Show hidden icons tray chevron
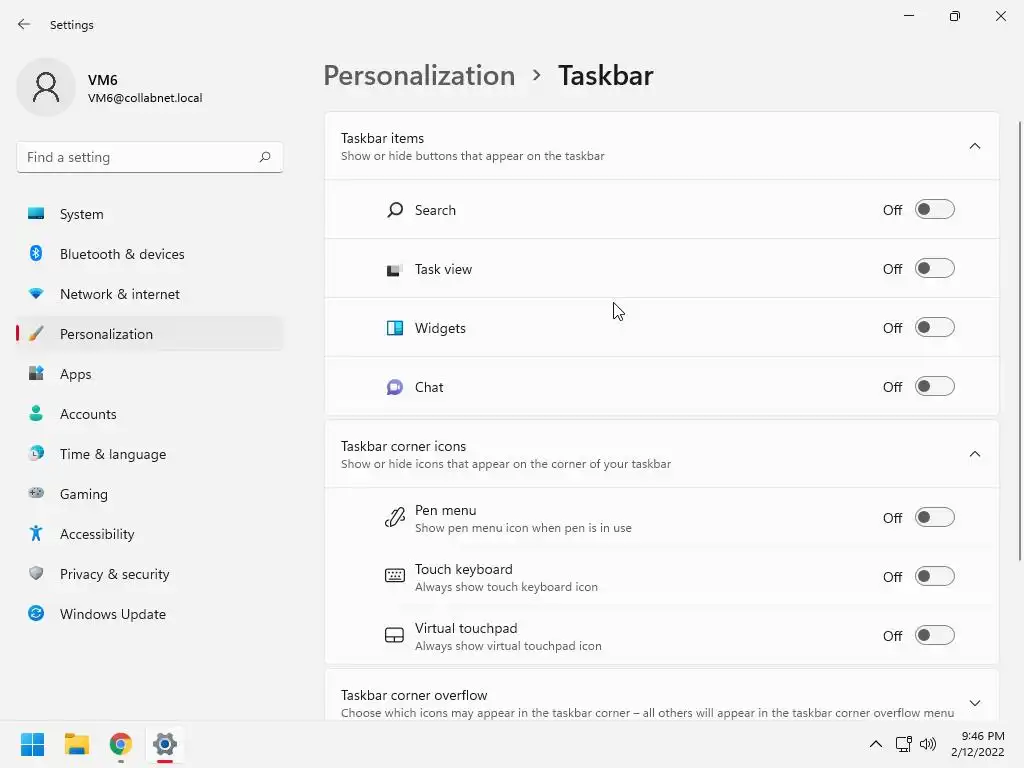This screenshot has height=768, width=1024. click(876, 744)
